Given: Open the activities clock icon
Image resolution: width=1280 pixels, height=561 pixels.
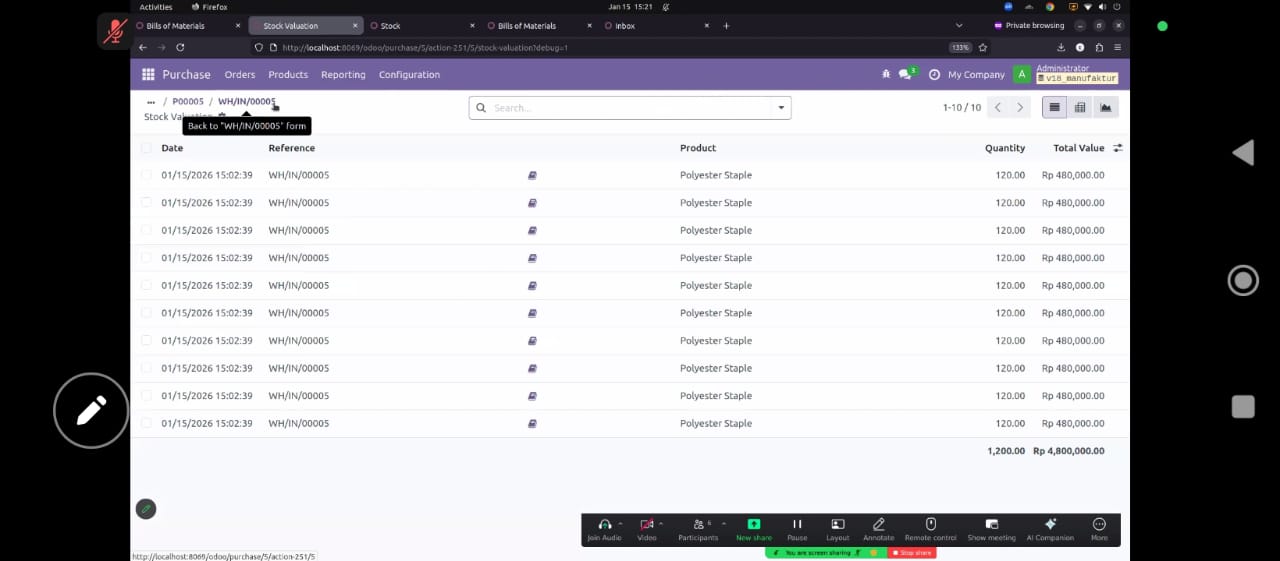Looking at the screenshot, I should [934, 75].
